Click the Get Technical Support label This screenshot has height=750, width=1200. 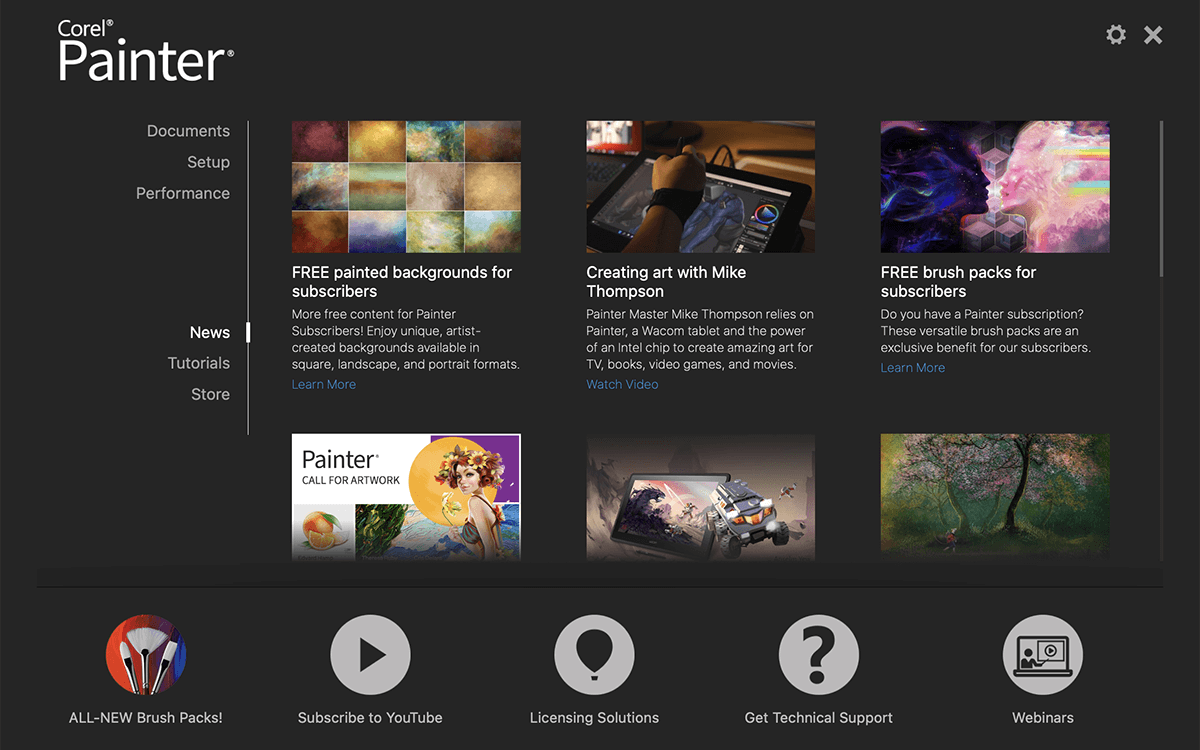(x=819, y=717)
